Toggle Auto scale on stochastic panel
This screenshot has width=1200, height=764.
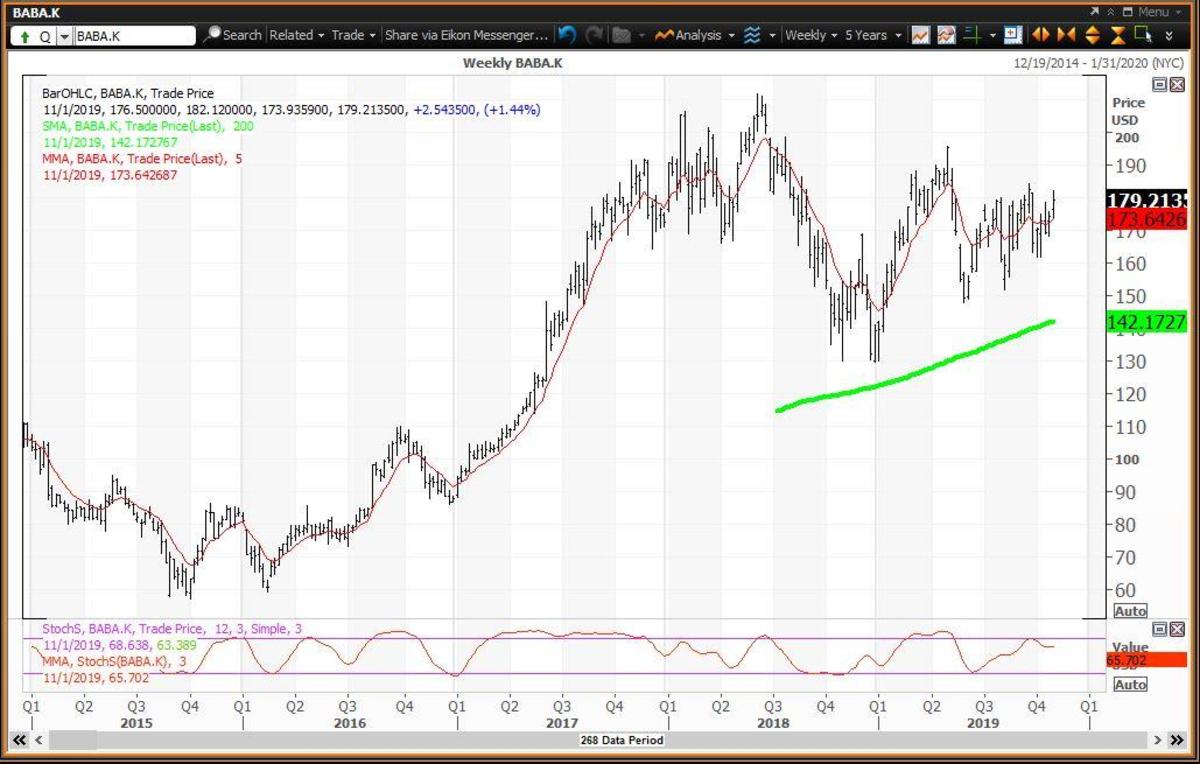click(1129, 685)
